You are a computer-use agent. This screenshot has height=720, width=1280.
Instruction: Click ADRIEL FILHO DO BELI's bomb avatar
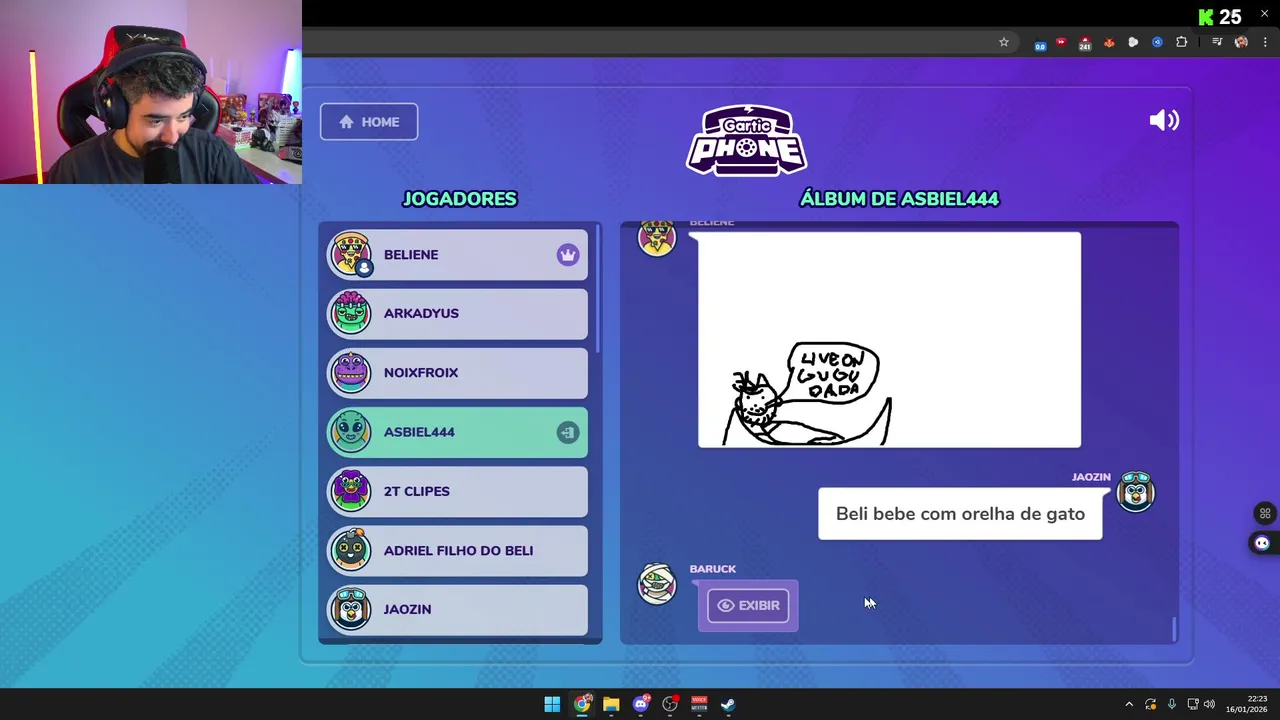(351, 550)
